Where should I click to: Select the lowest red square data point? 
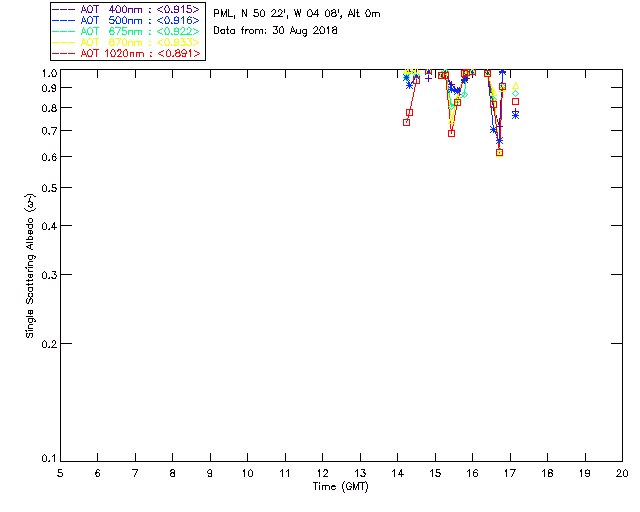(x=499, y=153)
